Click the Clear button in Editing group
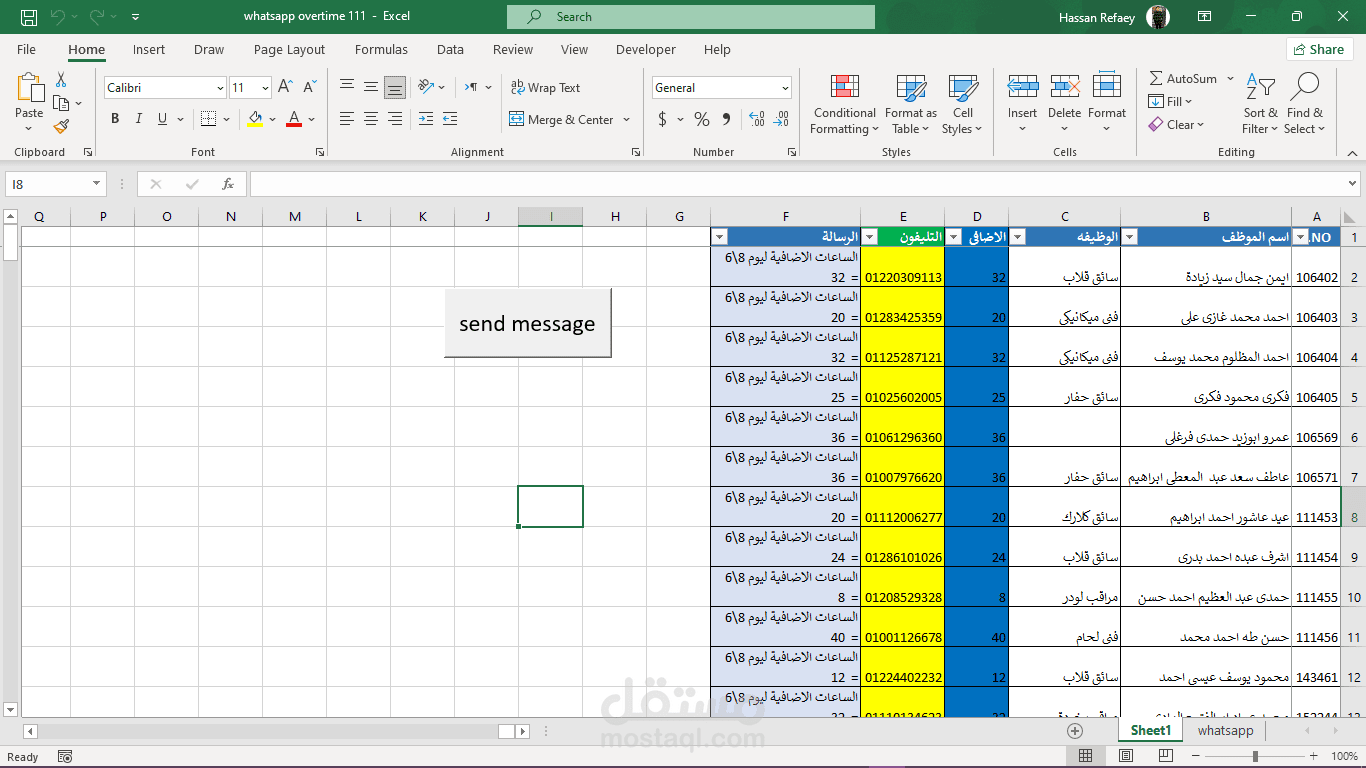1366x768 pixels. (x=1177, y=125)
